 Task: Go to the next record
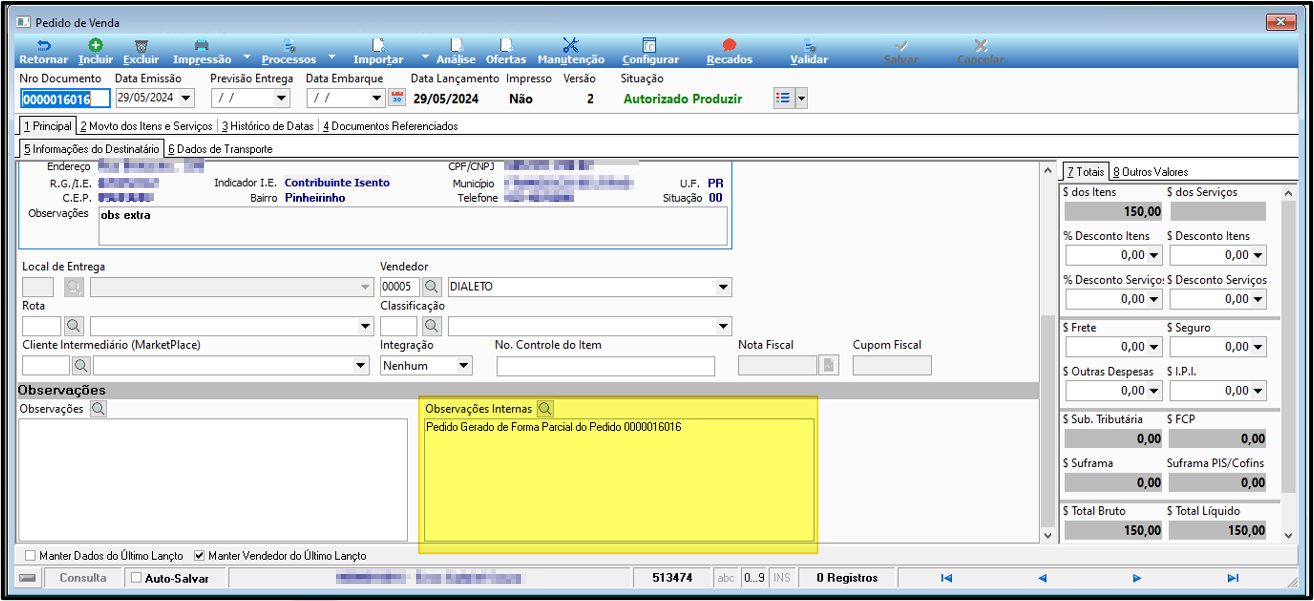point(1137,577)
